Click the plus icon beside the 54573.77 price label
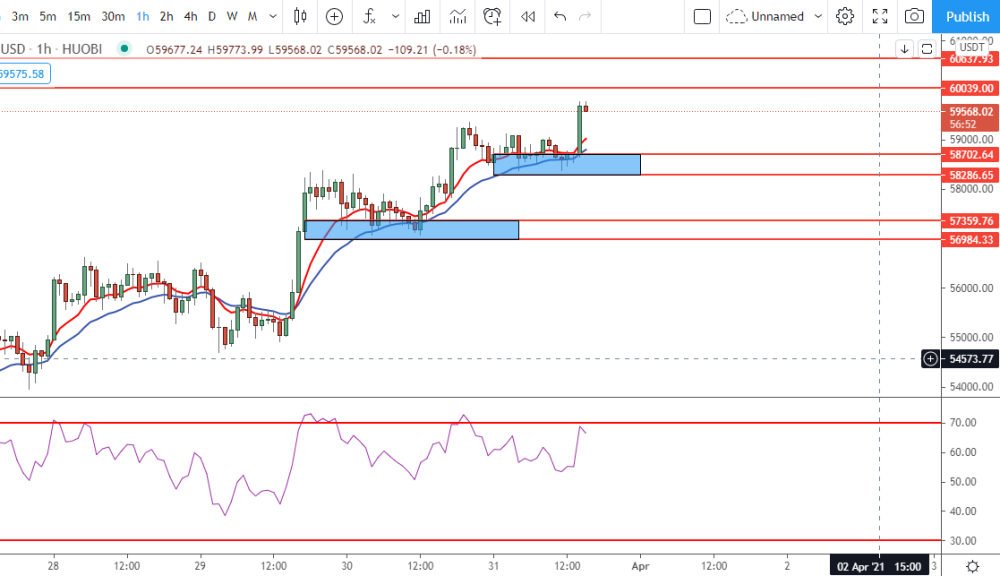1000x576 pixels. coord(930,359)
